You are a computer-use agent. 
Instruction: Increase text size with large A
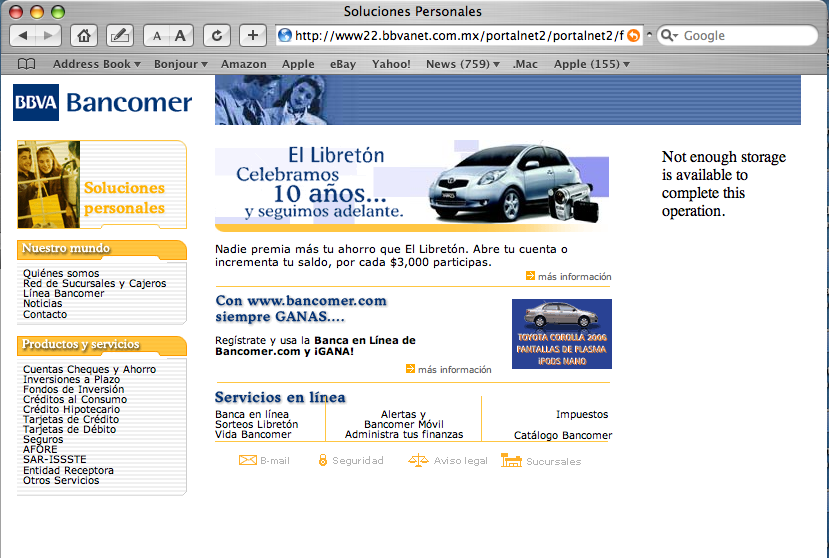click(180, 35)
